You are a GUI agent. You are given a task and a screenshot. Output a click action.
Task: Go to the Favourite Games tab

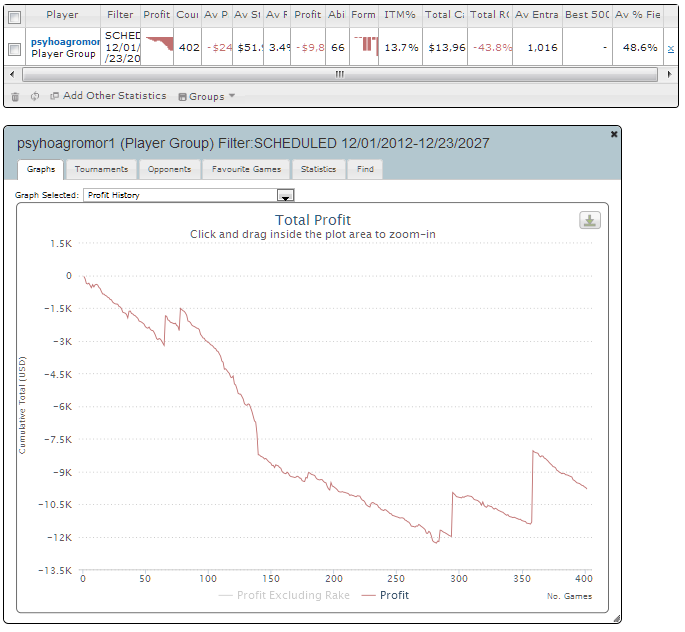click(246, 170)
